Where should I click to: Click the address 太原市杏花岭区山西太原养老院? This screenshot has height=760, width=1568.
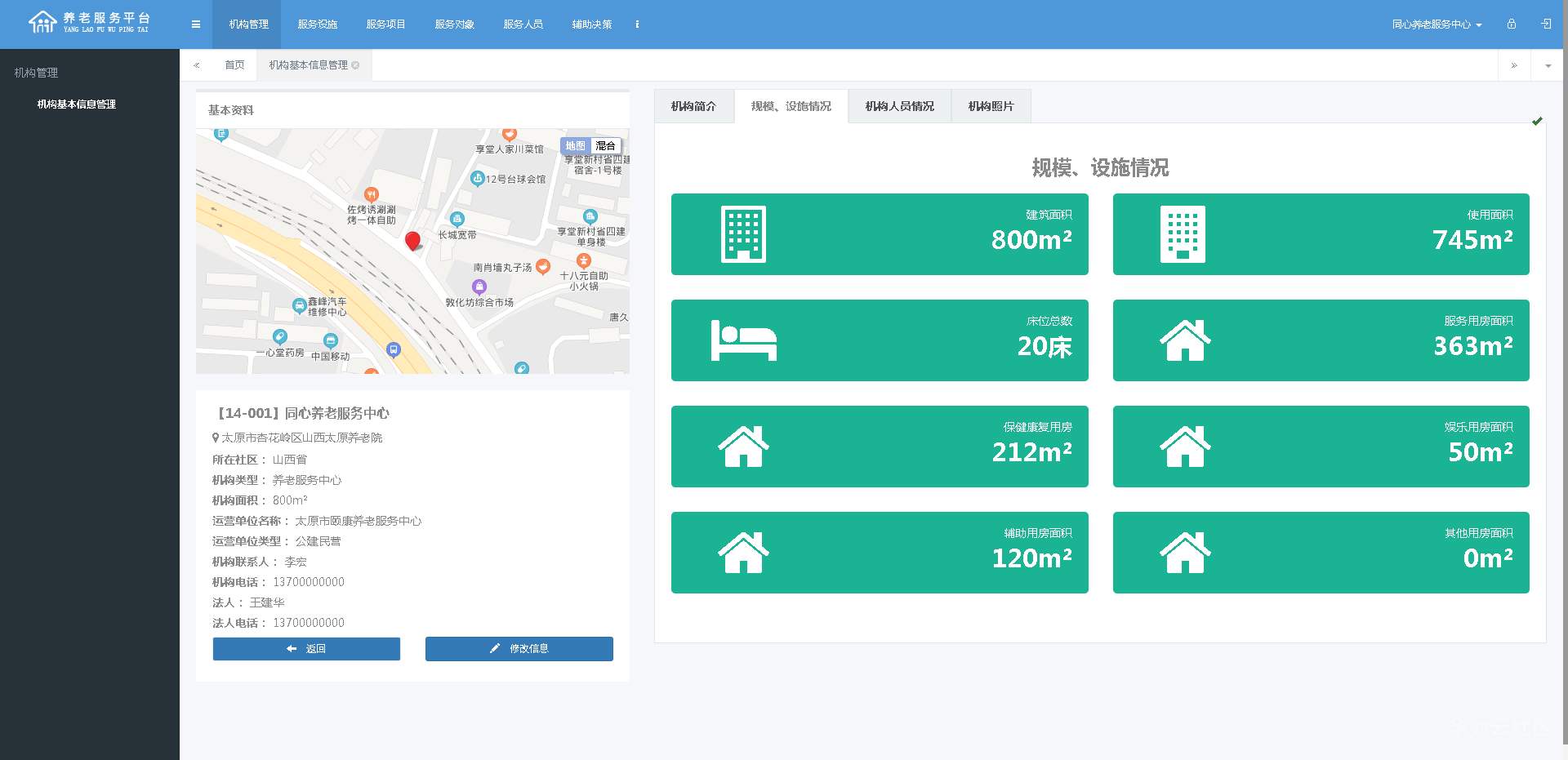coord(302,438)
